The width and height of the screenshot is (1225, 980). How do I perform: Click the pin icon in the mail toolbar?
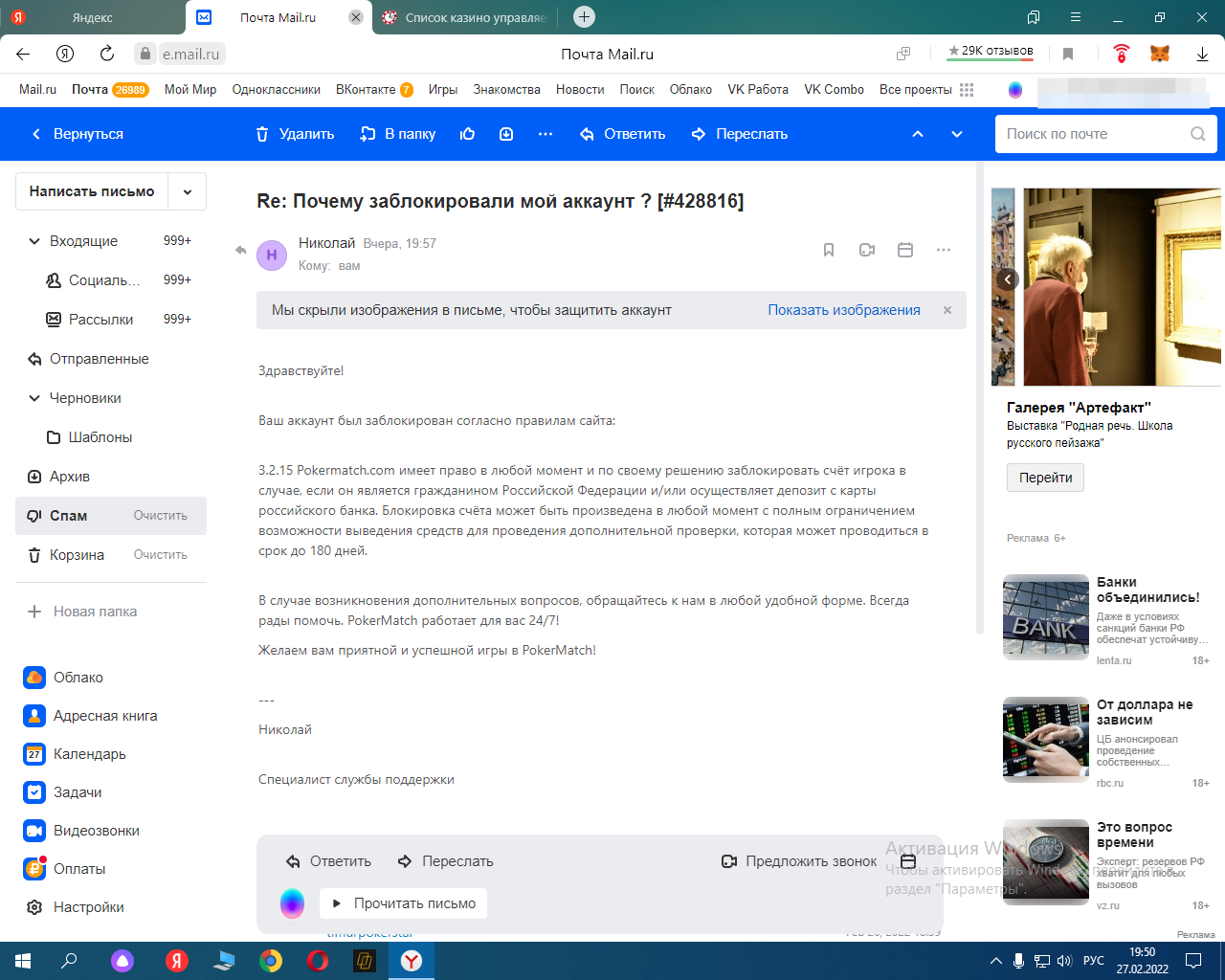click(467, 134)
